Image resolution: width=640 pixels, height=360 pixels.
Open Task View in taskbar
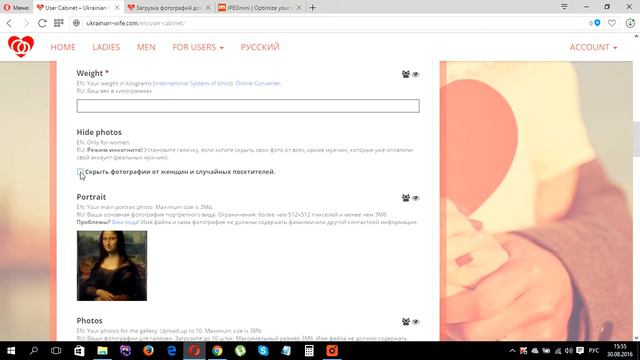coord(56,351)
